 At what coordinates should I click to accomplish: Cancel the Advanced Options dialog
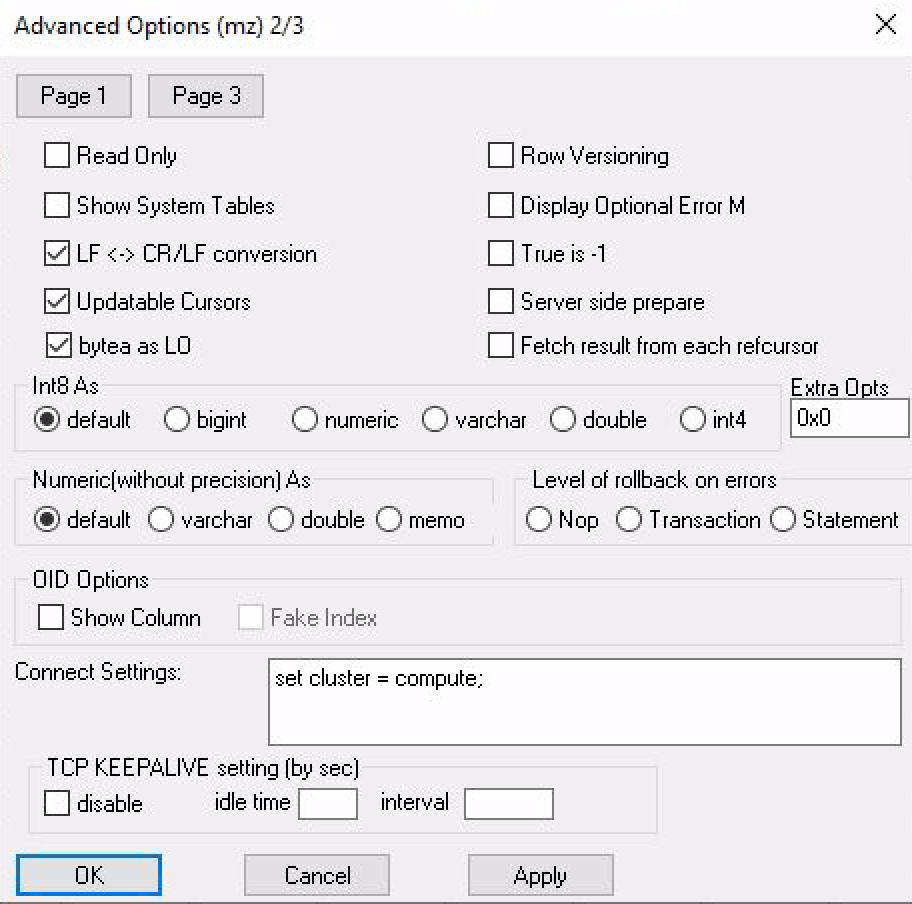click(x=316, y=875)
